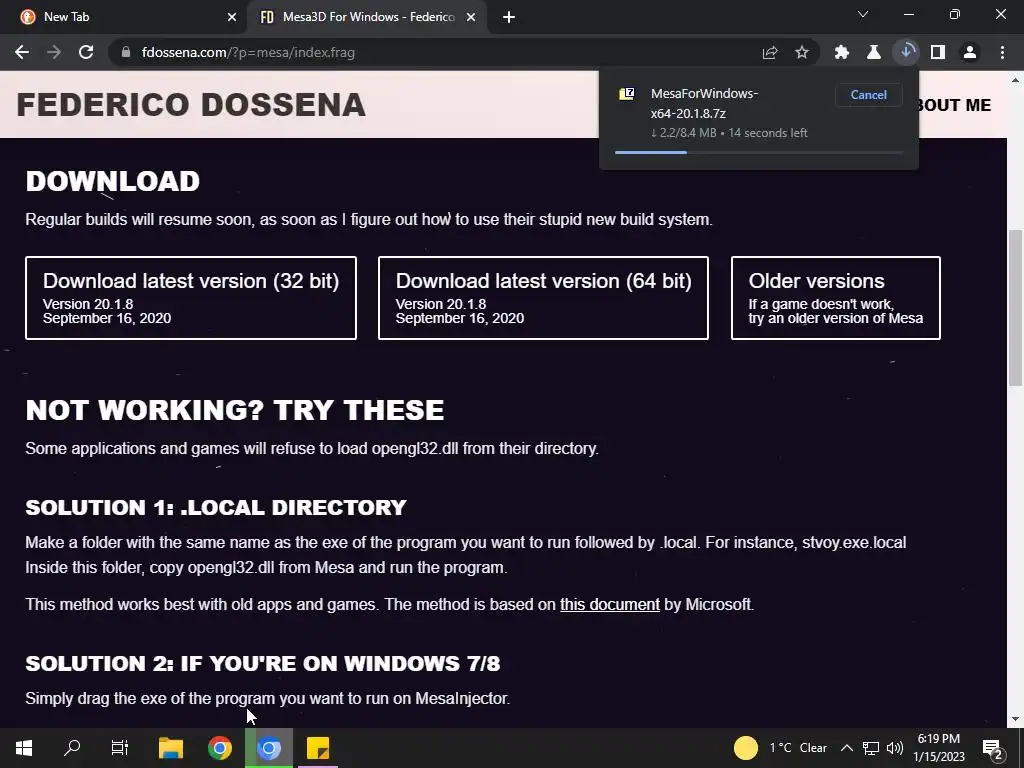Viewport: 1024px width, 768px height.
Task: Expand the hidden system tray icons chevron
Action: (x=846, y=748)
